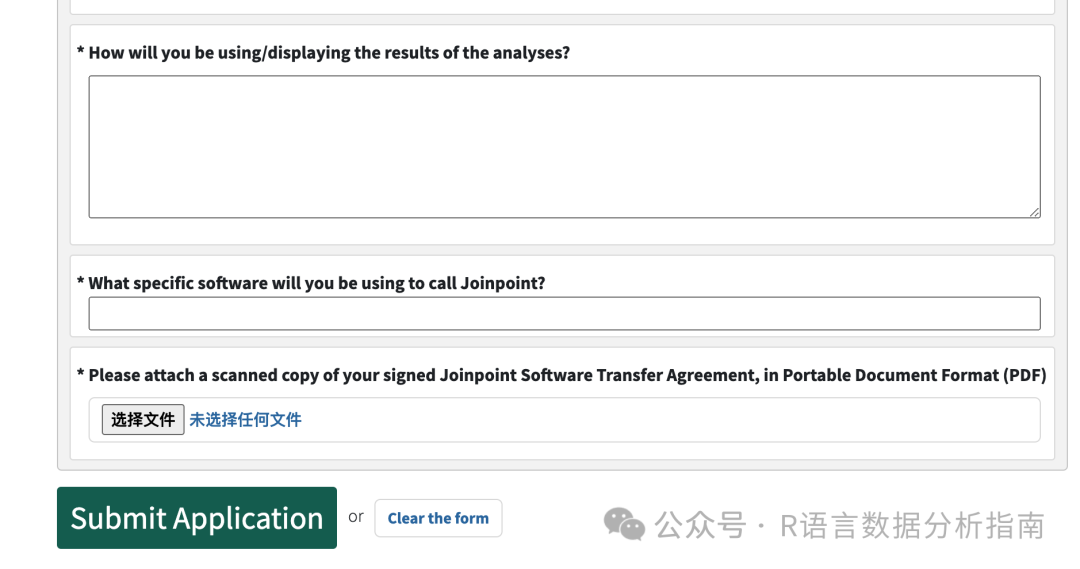
Task: Click the asterisk before "Please attach"
Action: (x=80, y=374)
